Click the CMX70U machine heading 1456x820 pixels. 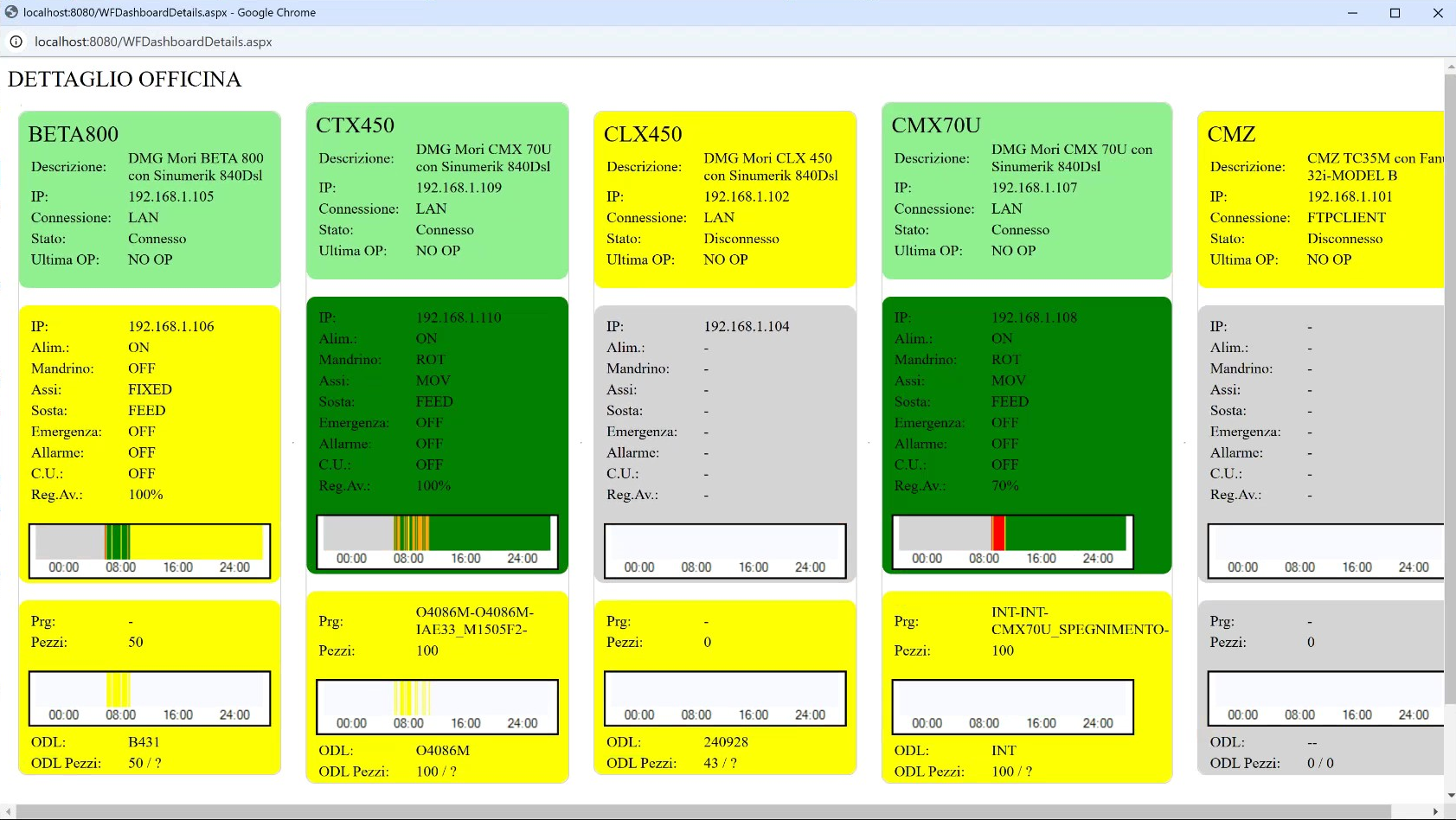point(936,125)
